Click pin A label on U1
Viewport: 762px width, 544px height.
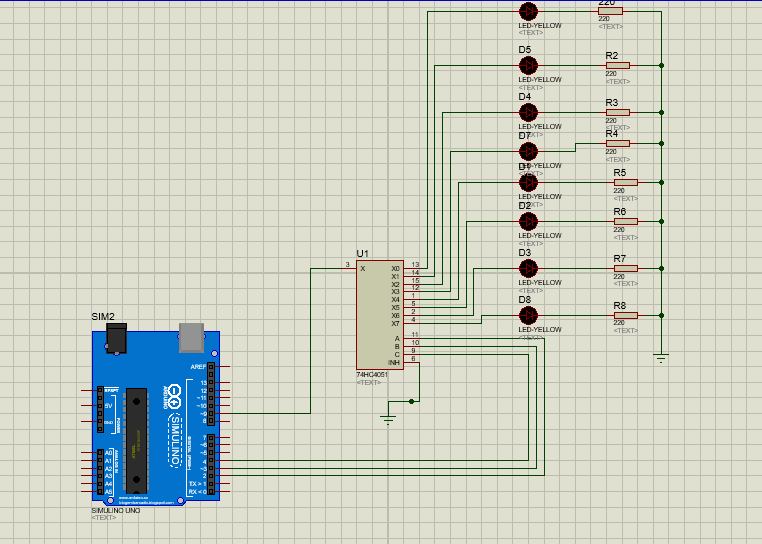397,338
